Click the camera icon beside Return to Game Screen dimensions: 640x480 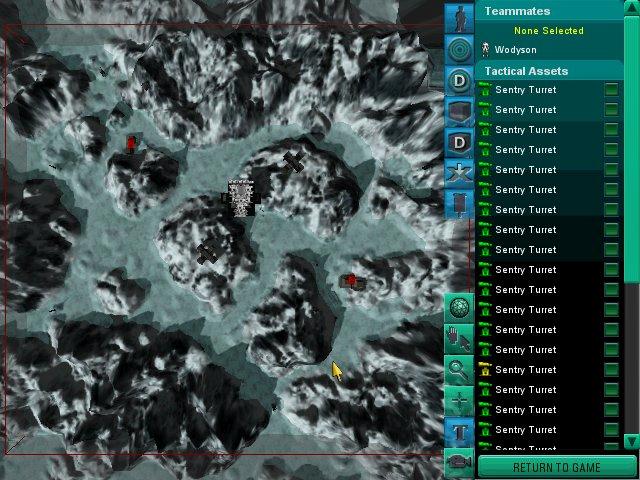pos(459,461)
